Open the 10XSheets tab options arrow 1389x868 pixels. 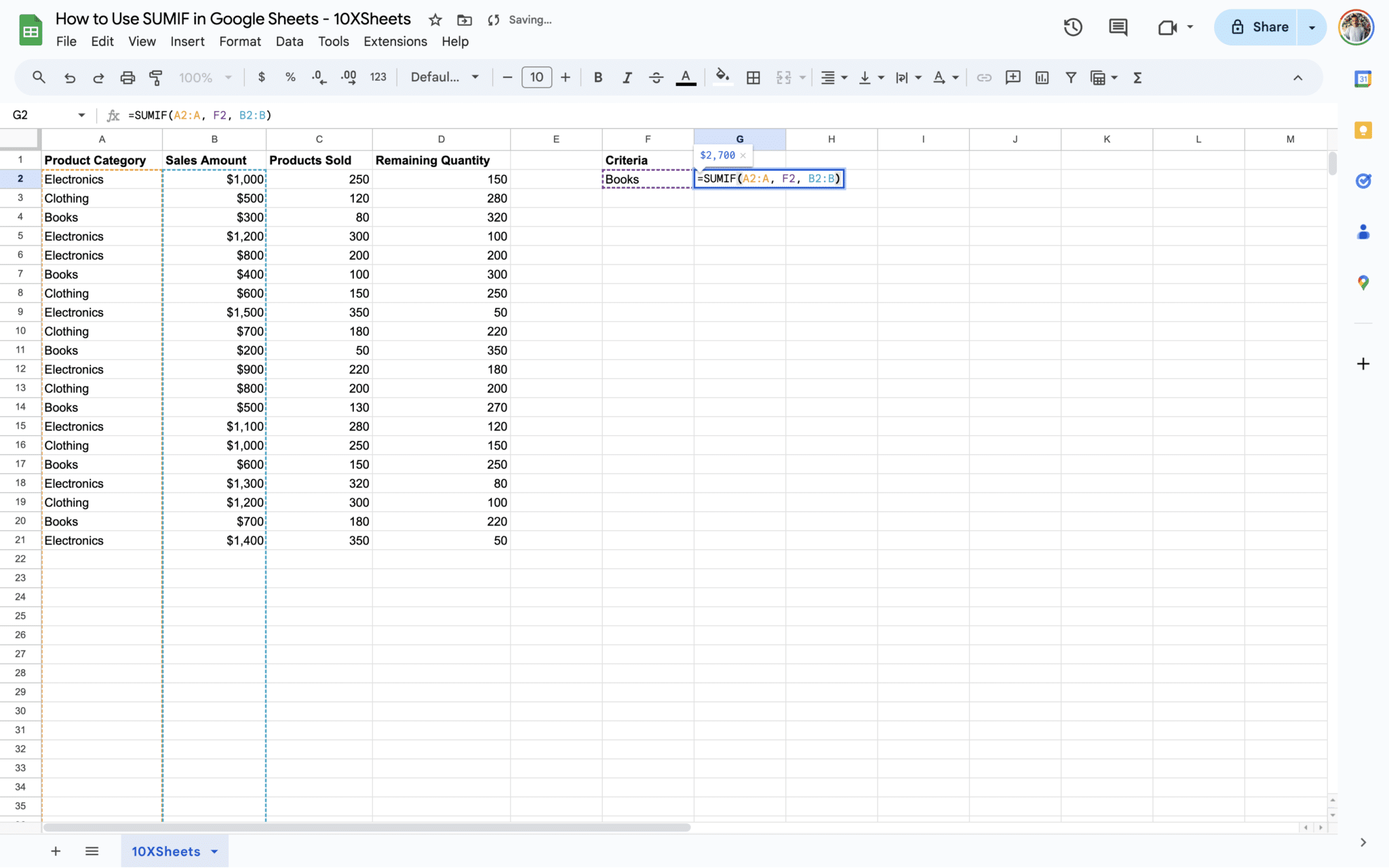(214, 852)
